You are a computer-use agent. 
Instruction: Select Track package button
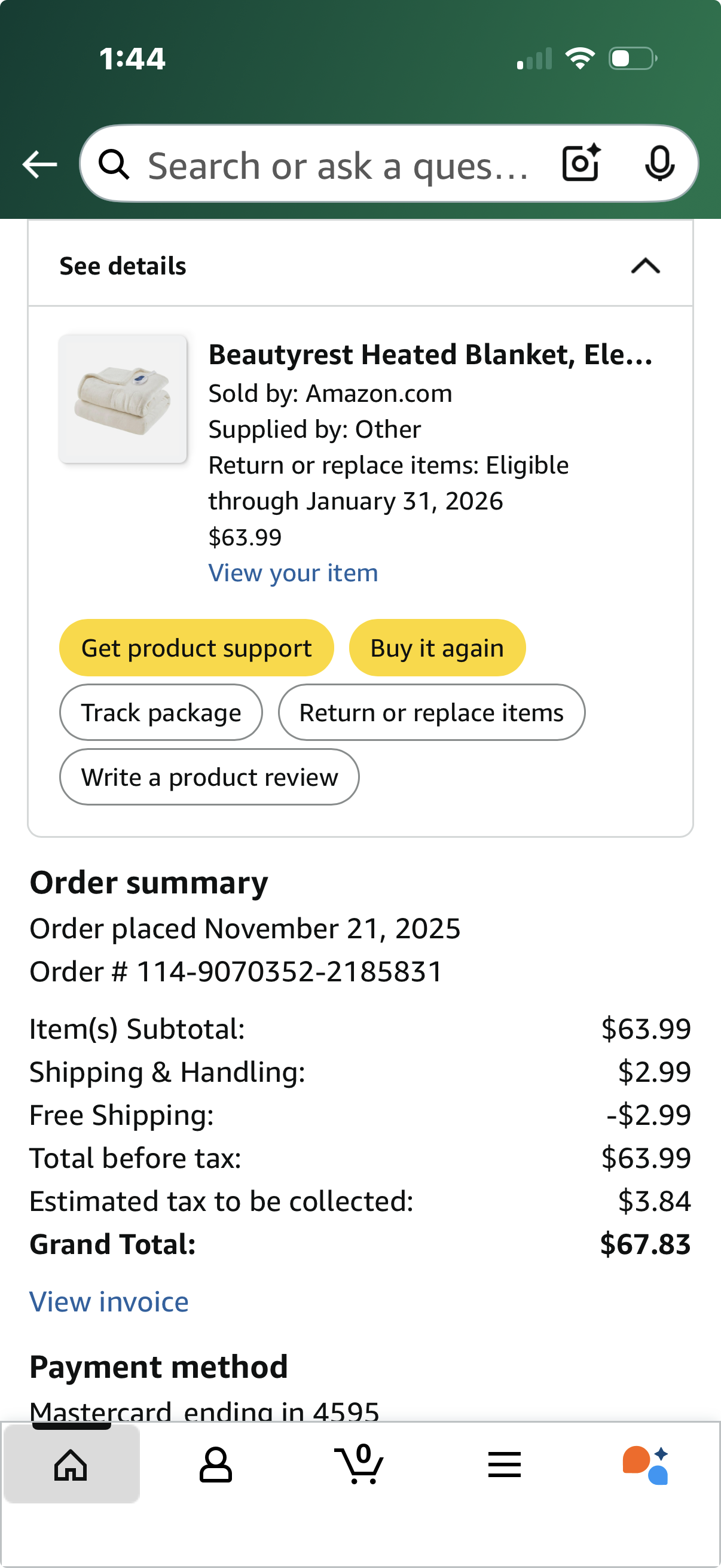tap(161, 712)
